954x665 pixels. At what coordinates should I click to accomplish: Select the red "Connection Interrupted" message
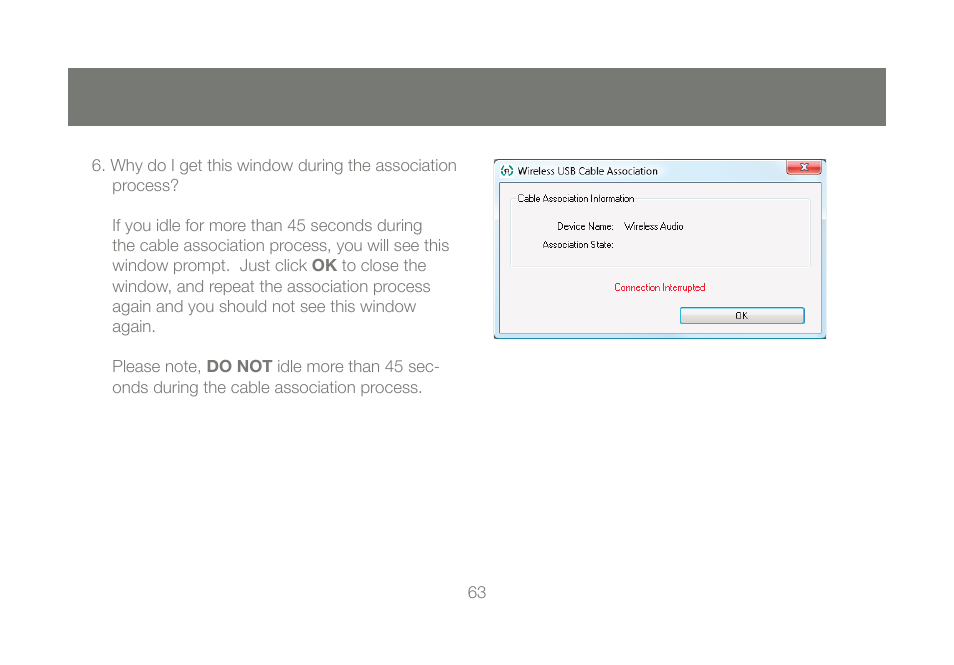(x=660, y=287)
